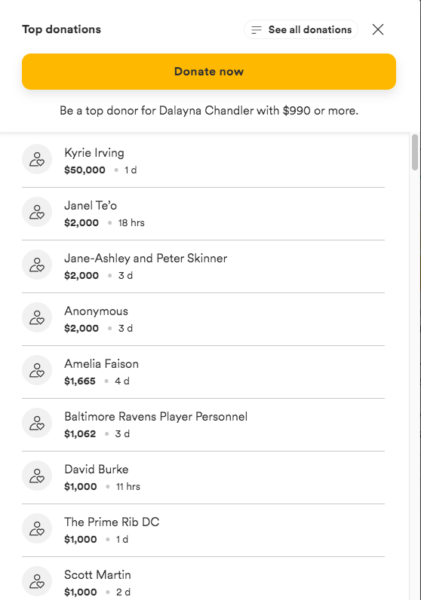The height and width of the screenshot is (600, 421).
Task: Click the donations list scrollbar thumb
Action: pyautogui.click(x=415, y=152)
